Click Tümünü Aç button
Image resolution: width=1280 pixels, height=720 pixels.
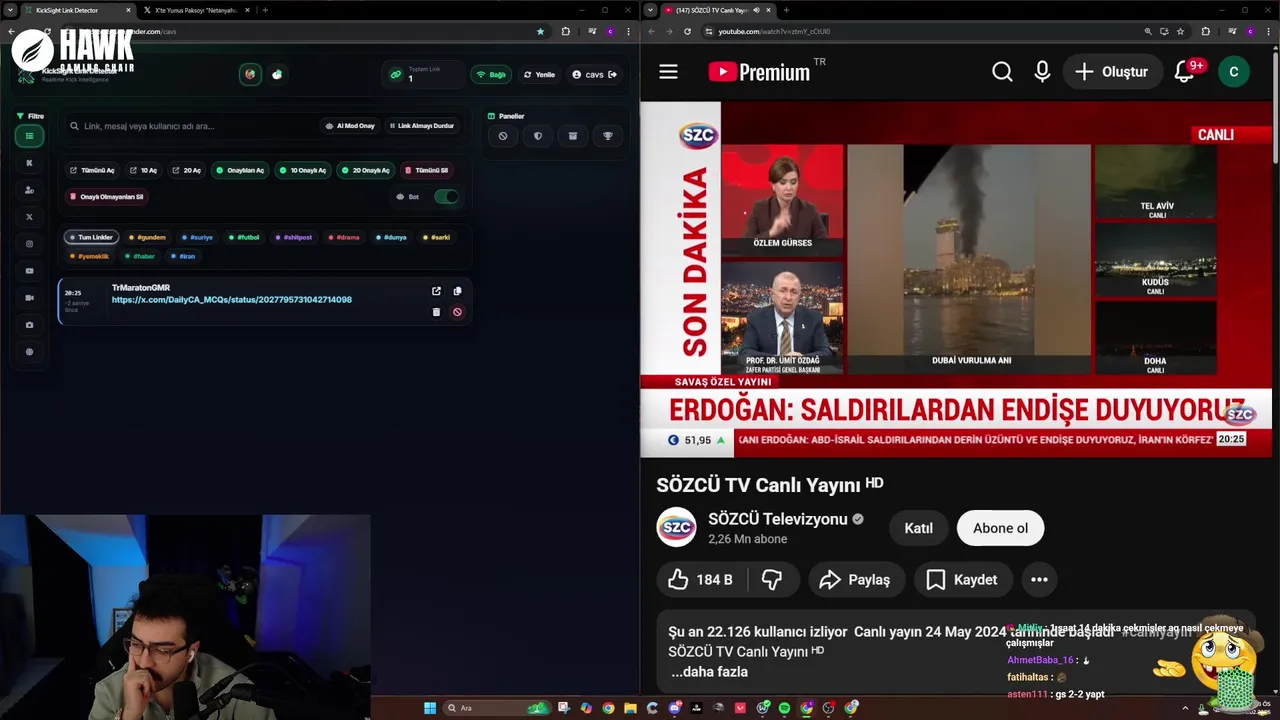click(x=92, y=170)
